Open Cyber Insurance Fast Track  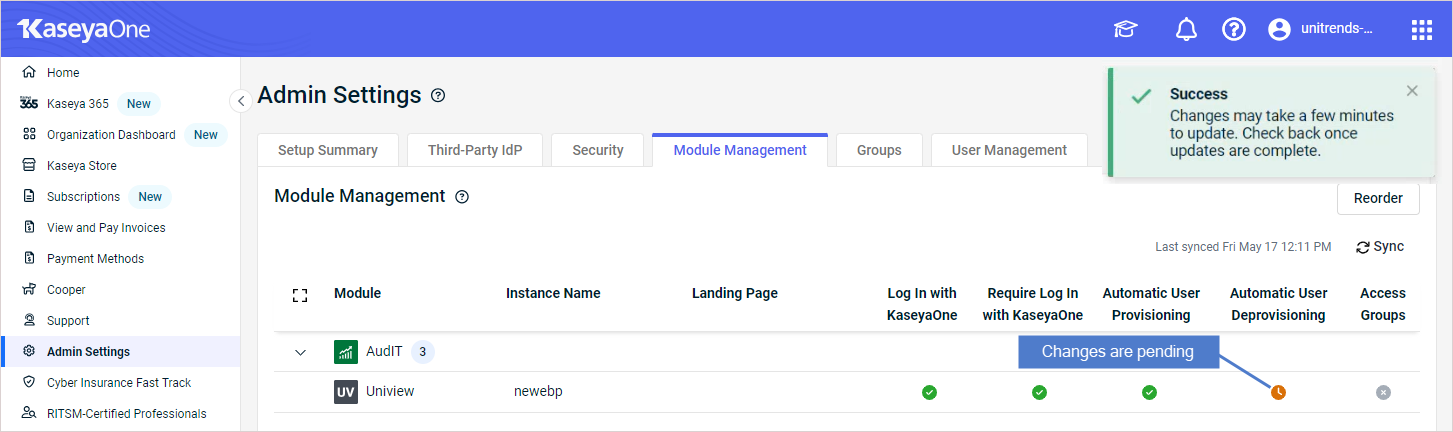(x=119, y=383)
